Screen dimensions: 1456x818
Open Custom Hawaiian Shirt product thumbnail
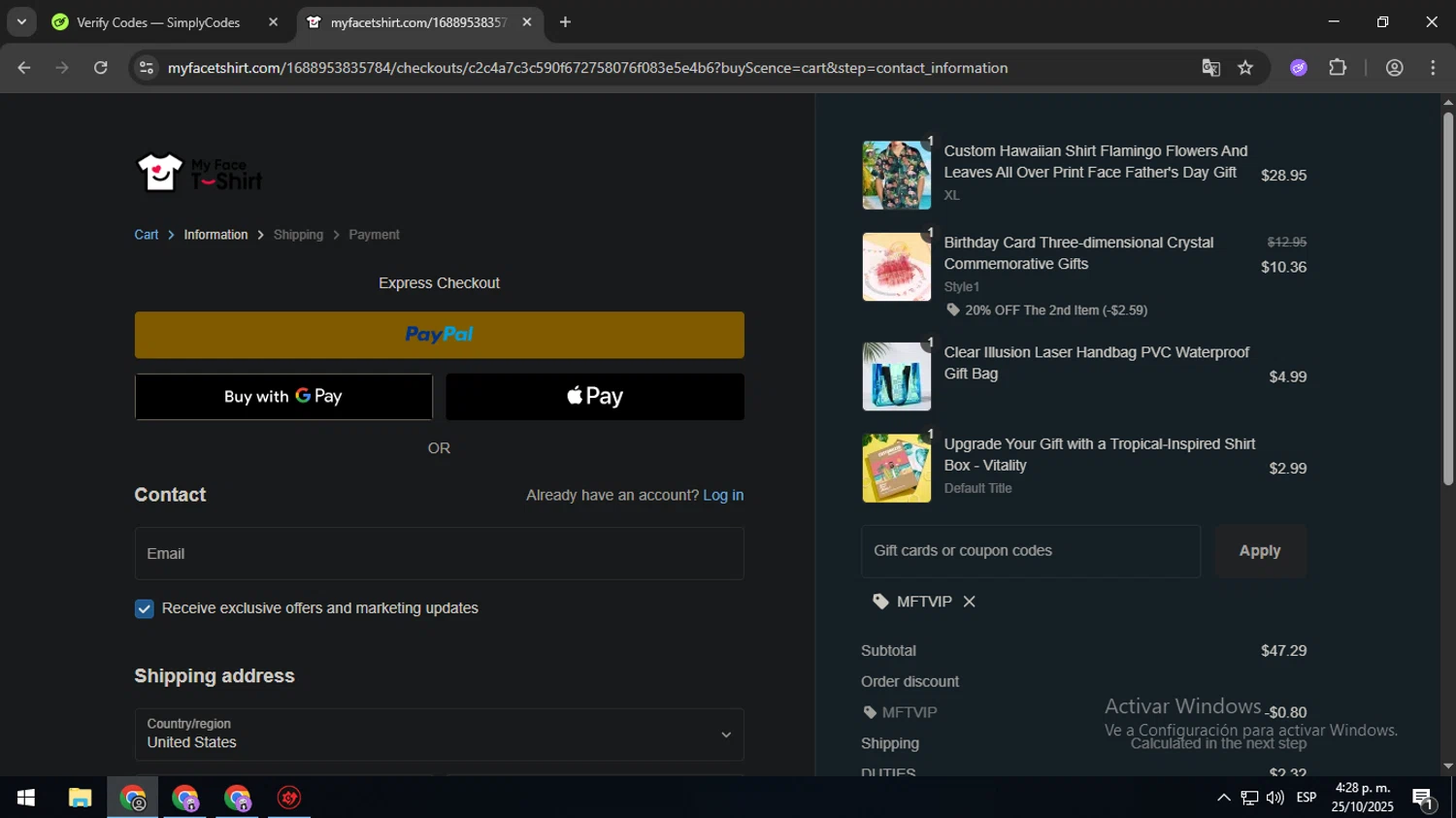pos(896,175)
